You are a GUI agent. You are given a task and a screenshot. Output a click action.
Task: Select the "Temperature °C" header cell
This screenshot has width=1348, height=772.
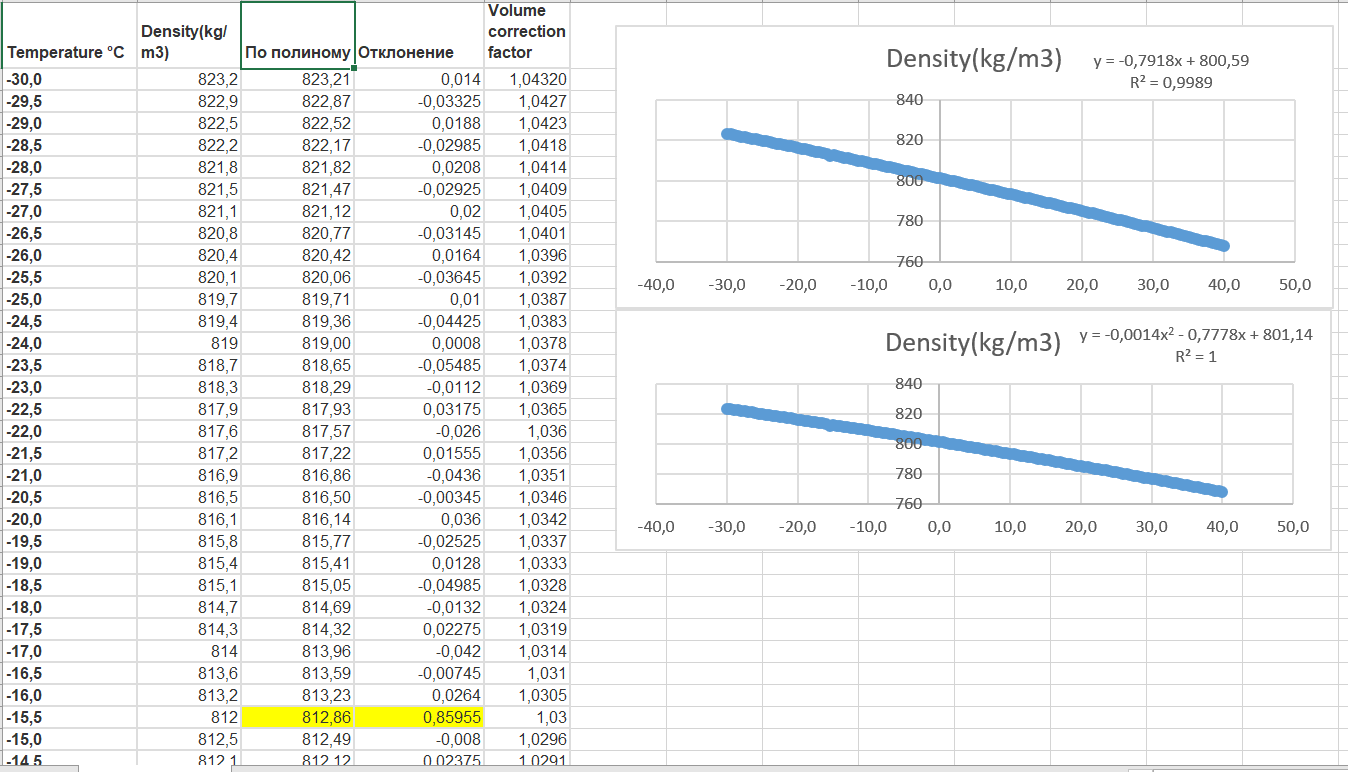tap(68, 52)
